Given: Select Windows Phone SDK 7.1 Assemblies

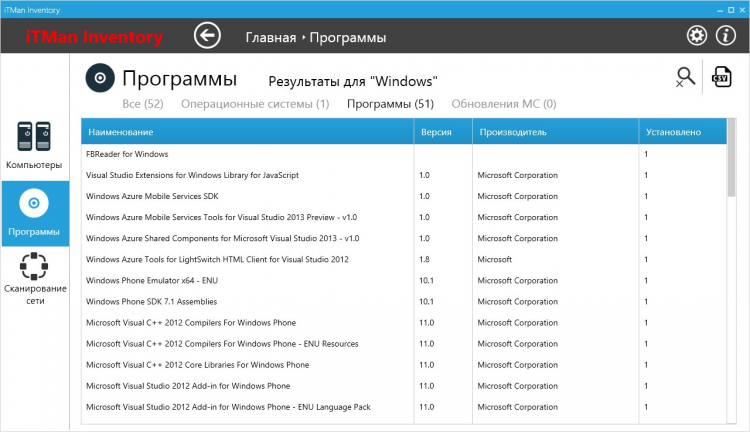Looking at the screenshot, I should pos(404,301).
